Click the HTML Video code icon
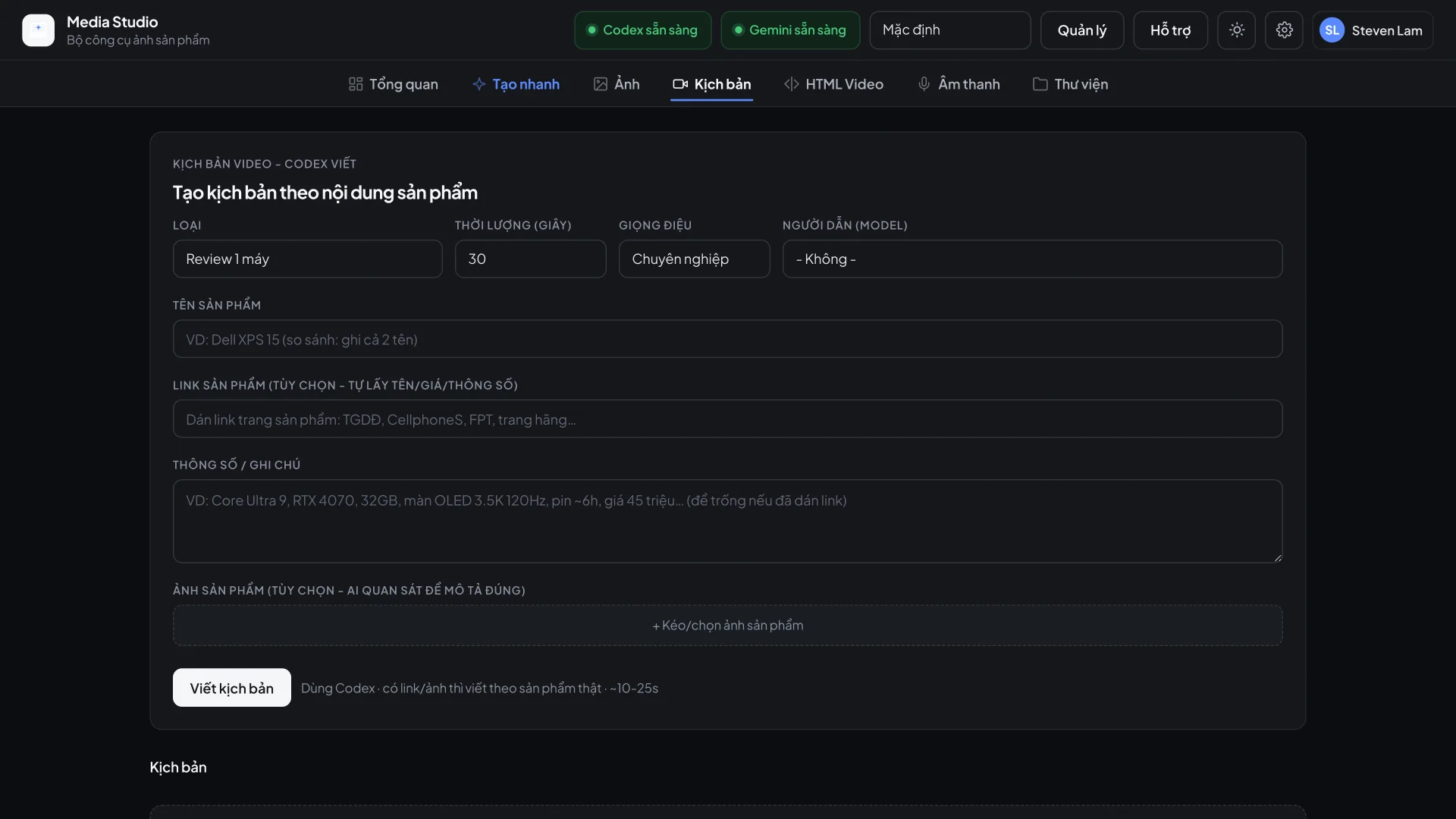The width and height of the screenshot is (1456, 819). (792, 84)
